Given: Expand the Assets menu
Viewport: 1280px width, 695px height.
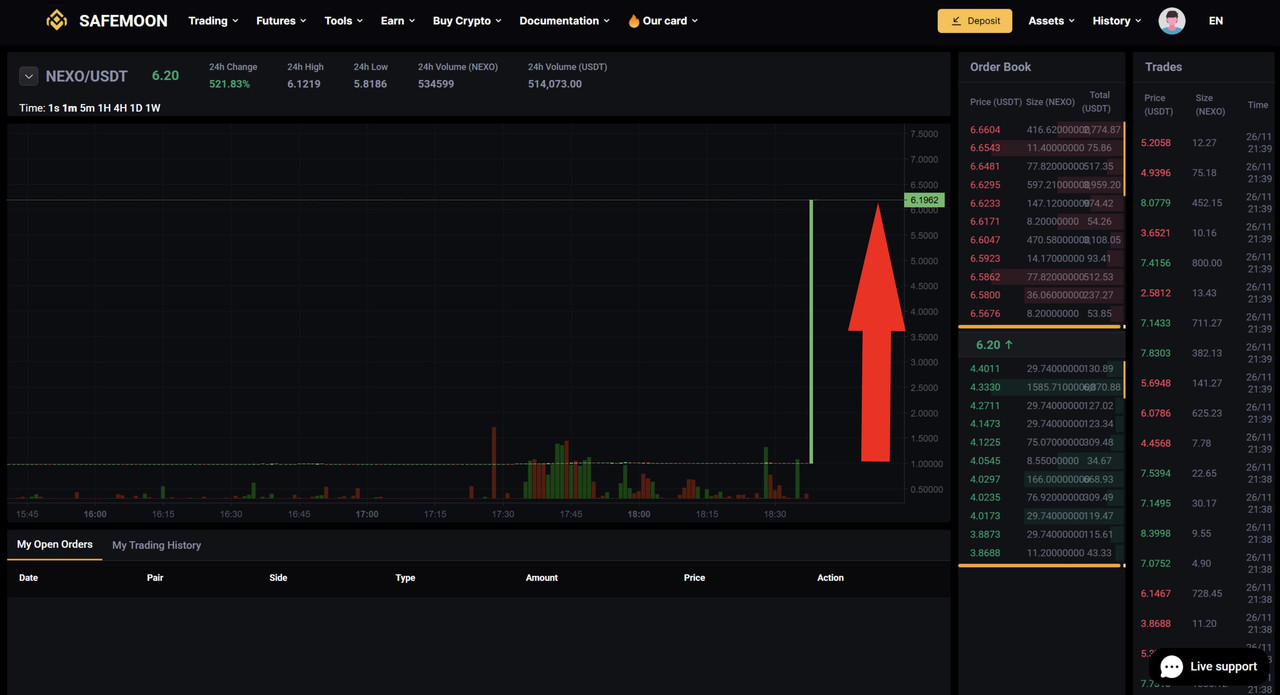Looking at the screenshot, I should (x=1052, y=21).
